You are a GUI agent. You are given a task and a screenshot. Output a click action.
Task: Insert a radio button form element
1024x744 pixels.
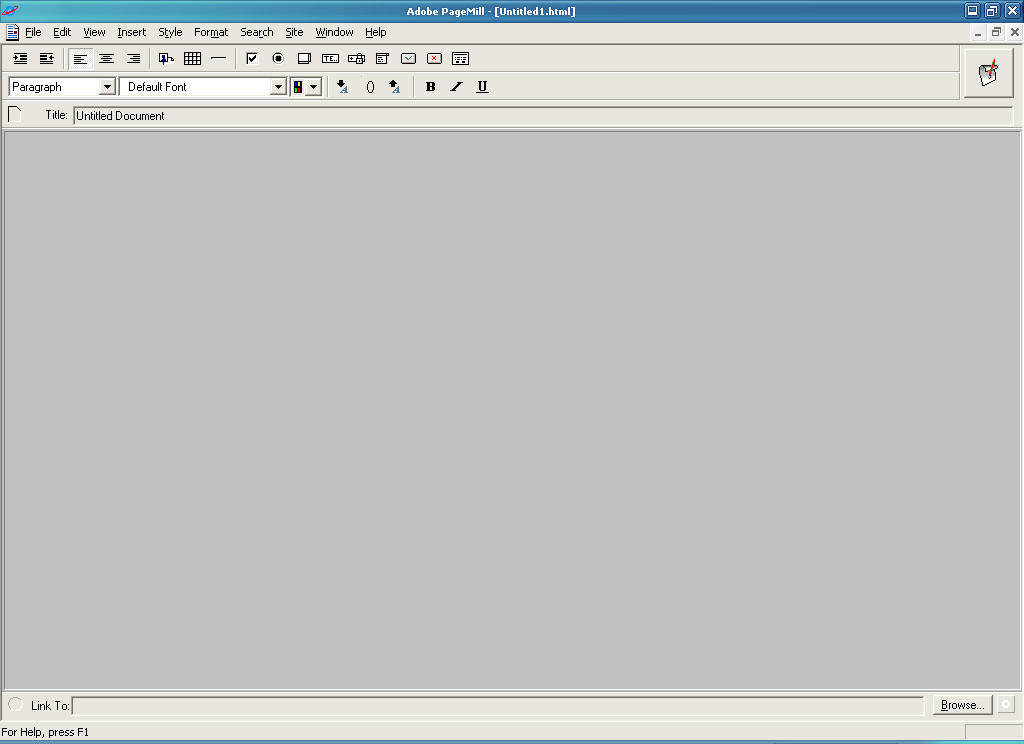pos(278,59)
